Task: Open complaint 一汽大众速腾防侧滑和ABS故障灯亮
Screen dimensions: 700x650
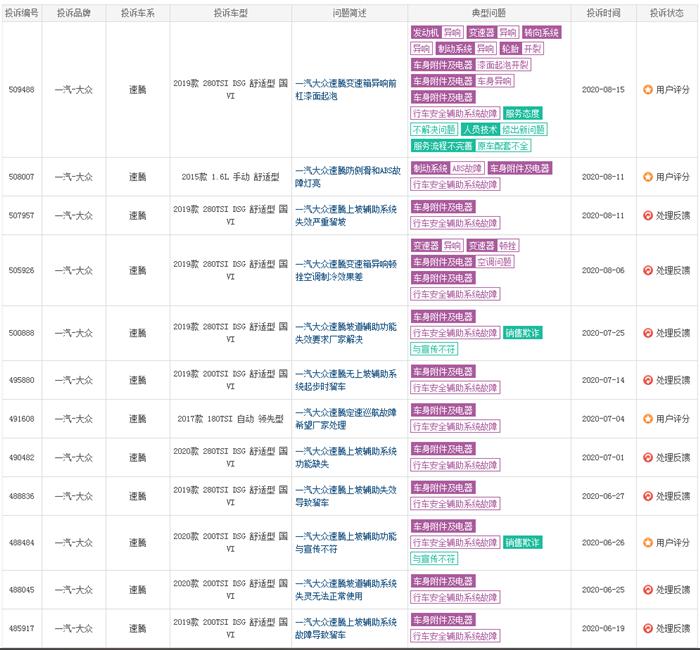Action: point(348,177)
